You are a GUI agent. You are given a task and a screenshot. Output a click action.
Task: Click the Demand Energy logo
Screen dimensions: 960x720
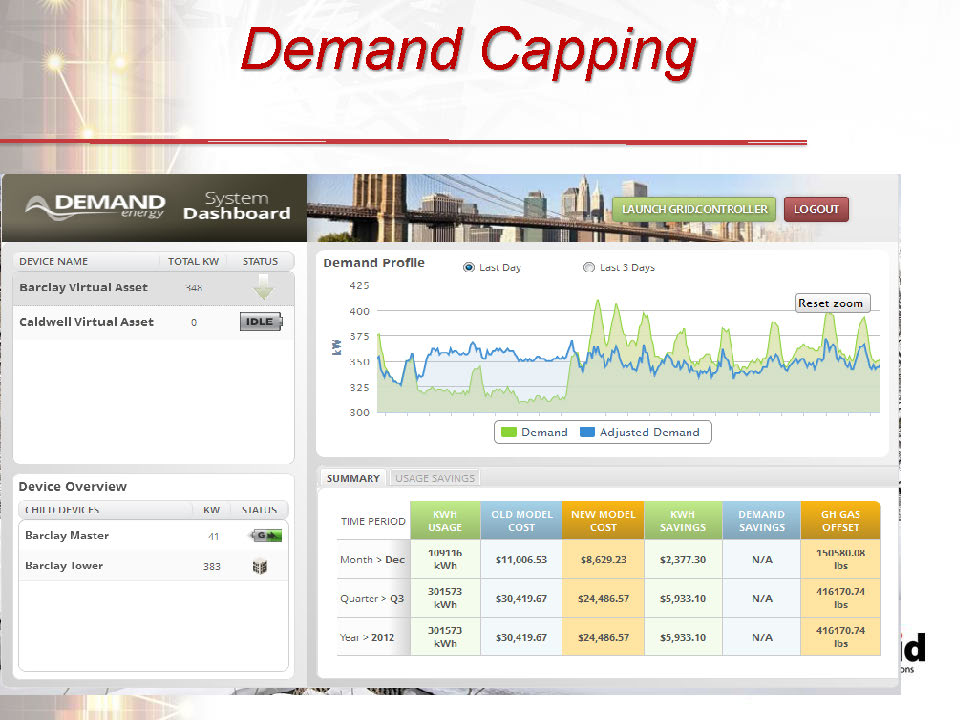[96, 207]
